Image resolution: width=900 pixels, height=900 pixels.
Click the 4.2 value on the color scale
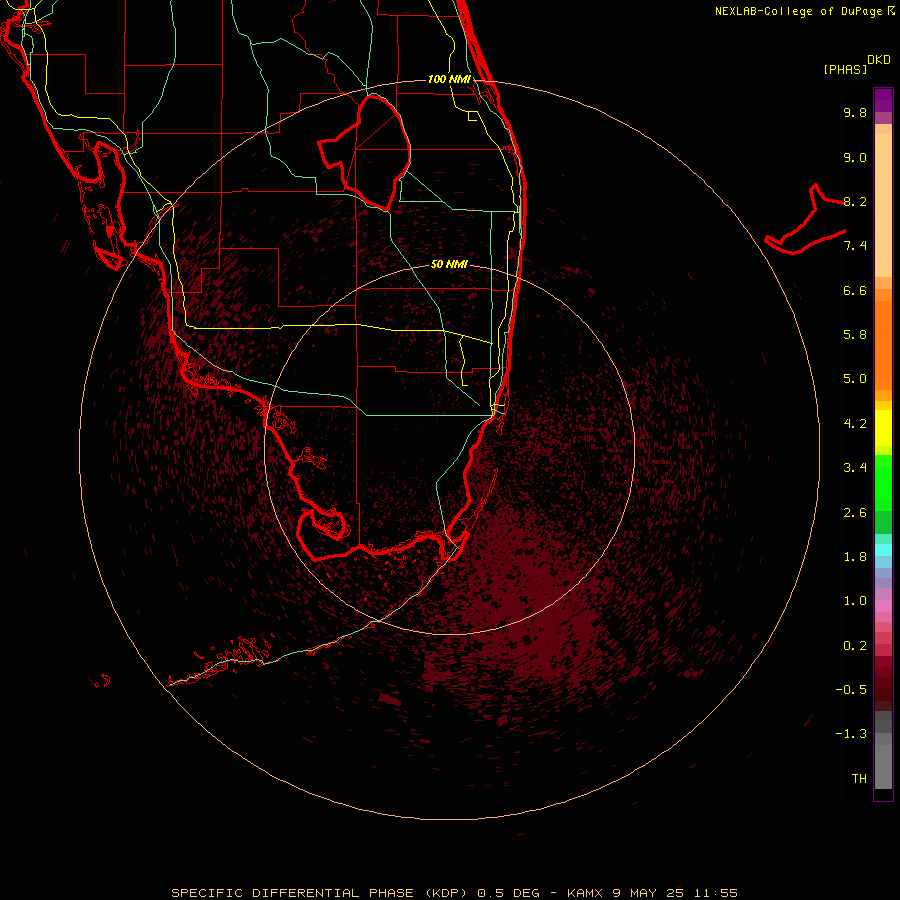click(855, 424)
